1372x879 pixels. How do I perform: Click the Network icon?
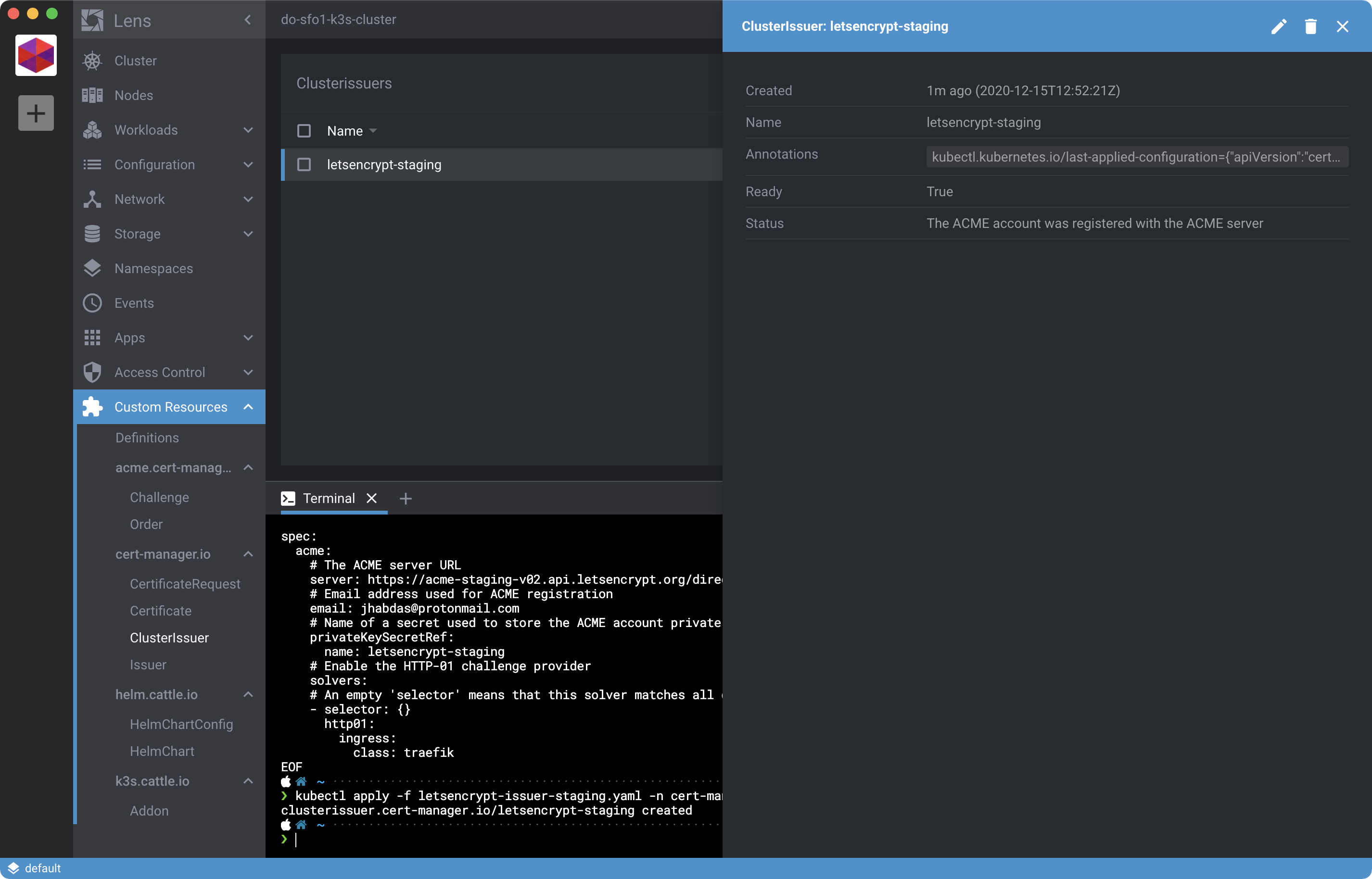tap(92, 199)
